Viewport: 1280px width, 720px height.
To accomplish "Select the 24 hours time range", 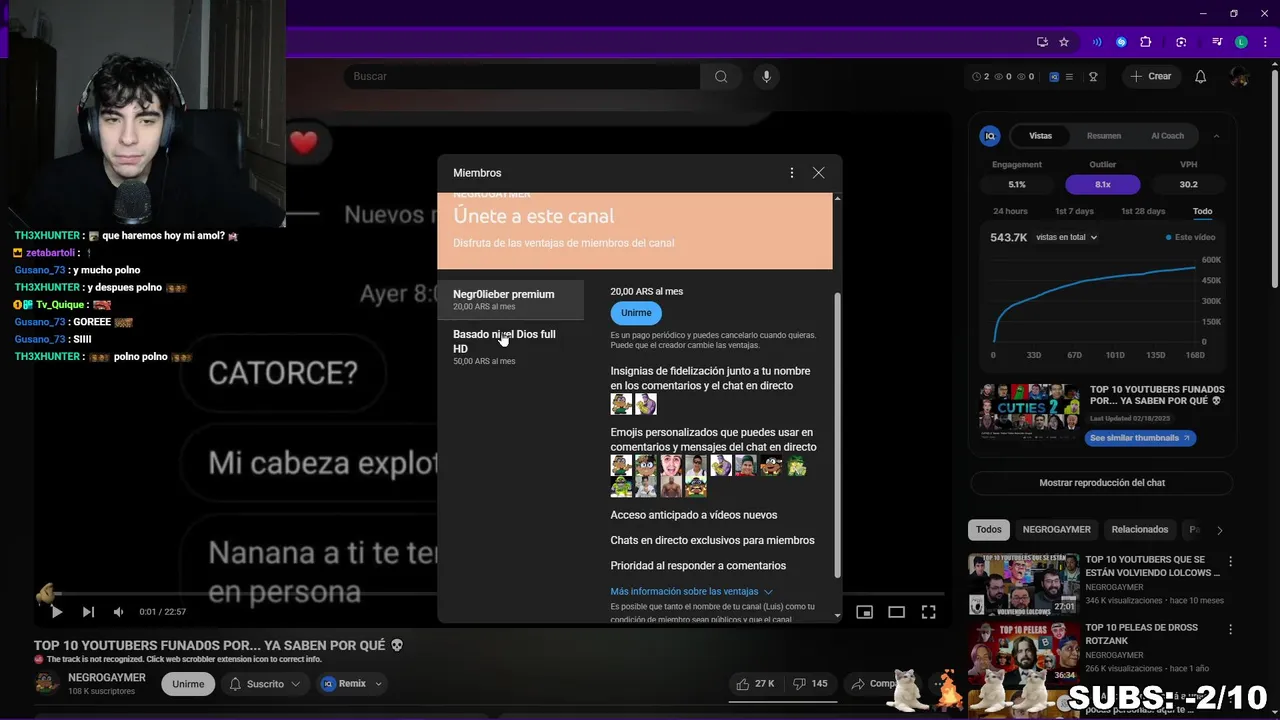I will (x=1010, y=212).
